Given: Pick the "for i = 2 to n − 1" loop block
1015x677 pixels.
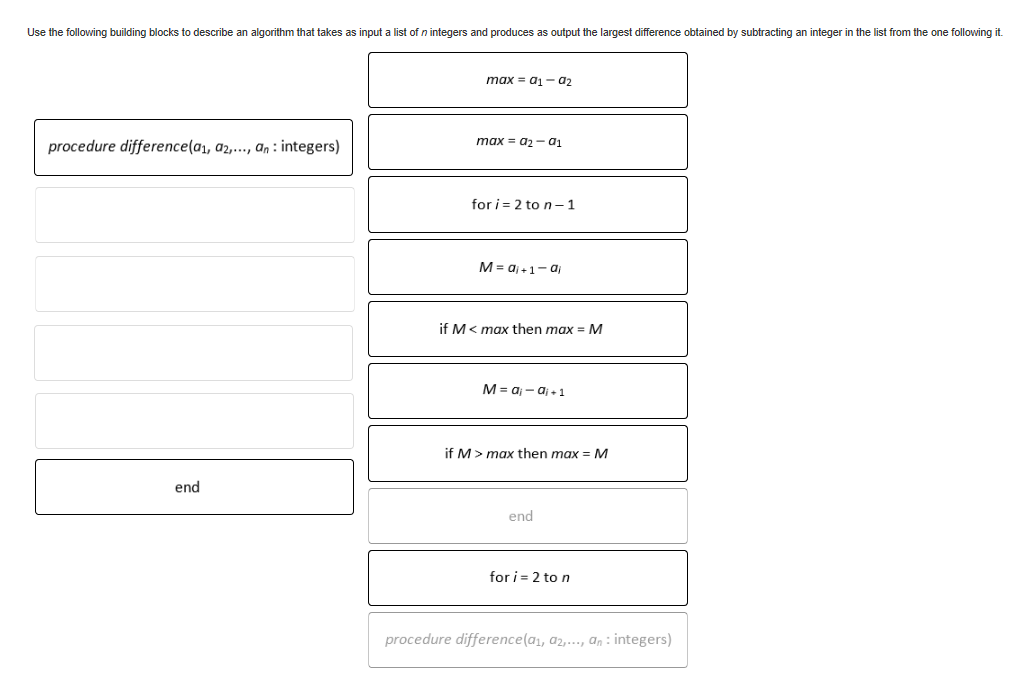Looking at the screenshot, I should 528,204.
